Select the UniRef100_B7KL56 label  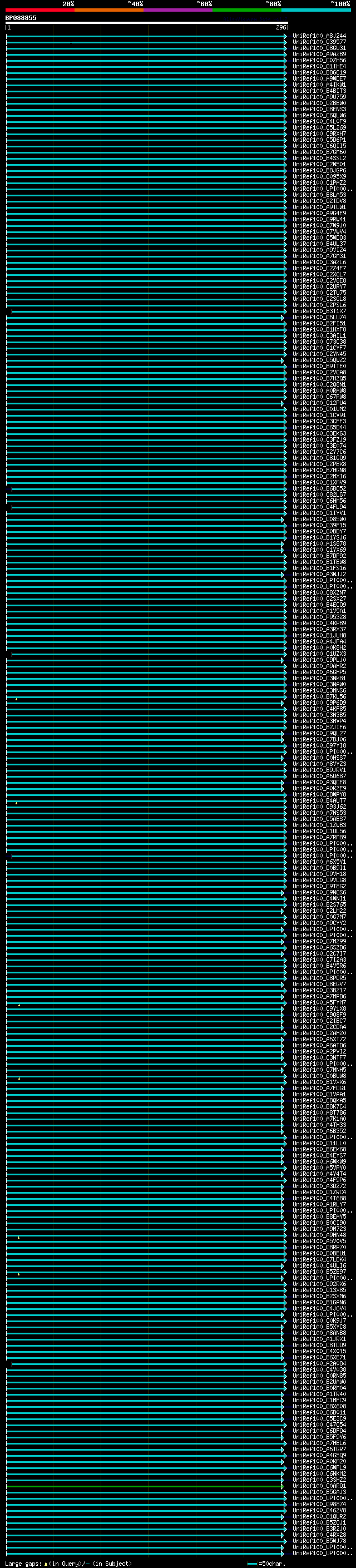pyautogui.click(x=319, y=696)
